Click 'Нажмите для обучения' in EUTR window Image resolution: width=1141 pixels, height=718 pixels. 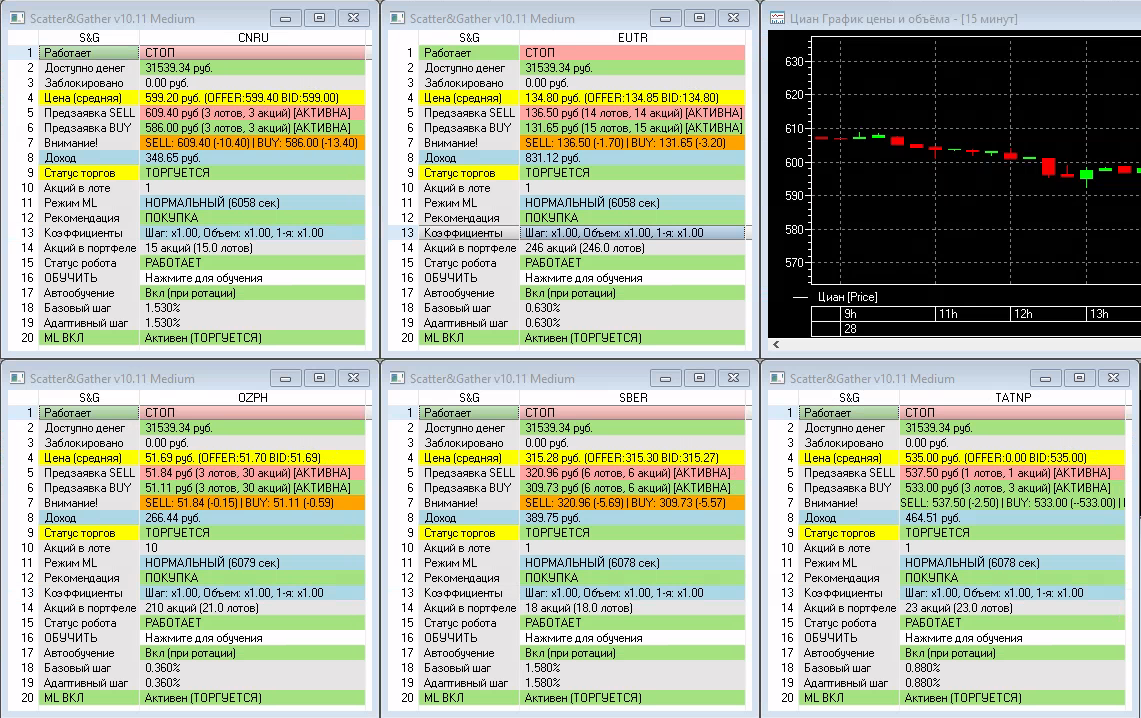[x=632, y=278]
